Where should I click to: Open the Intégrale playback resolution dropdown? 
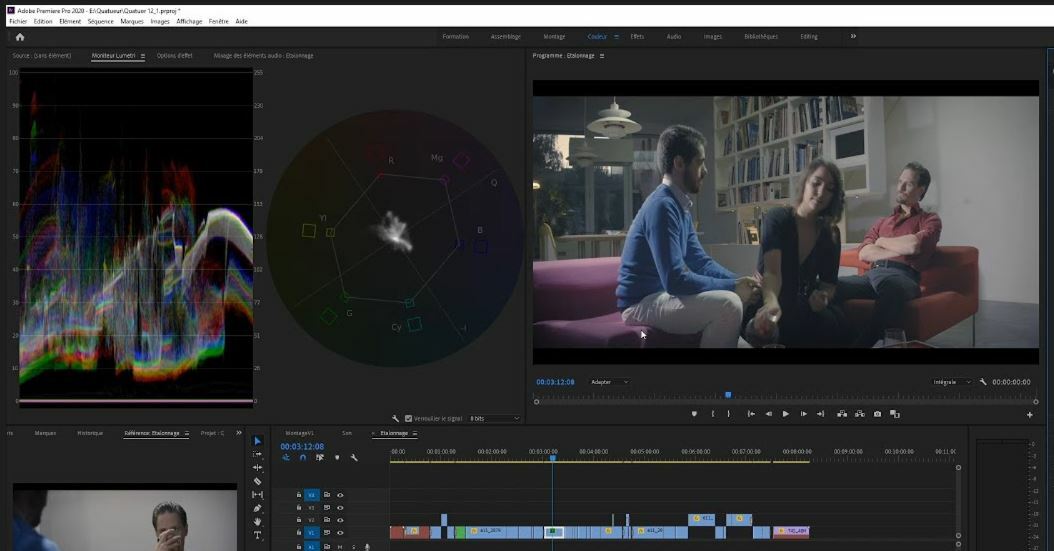pos(951,382)
